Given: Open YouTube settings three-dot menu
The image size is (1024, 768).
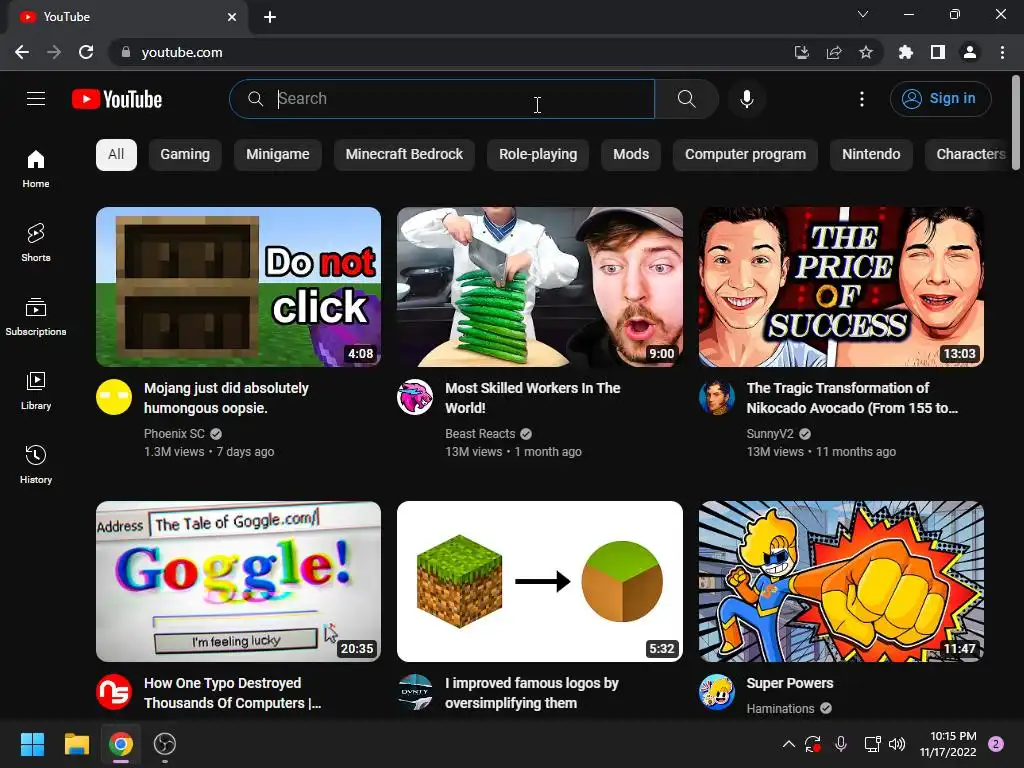Looking at the screenshot, I should [x=861, y=99].
